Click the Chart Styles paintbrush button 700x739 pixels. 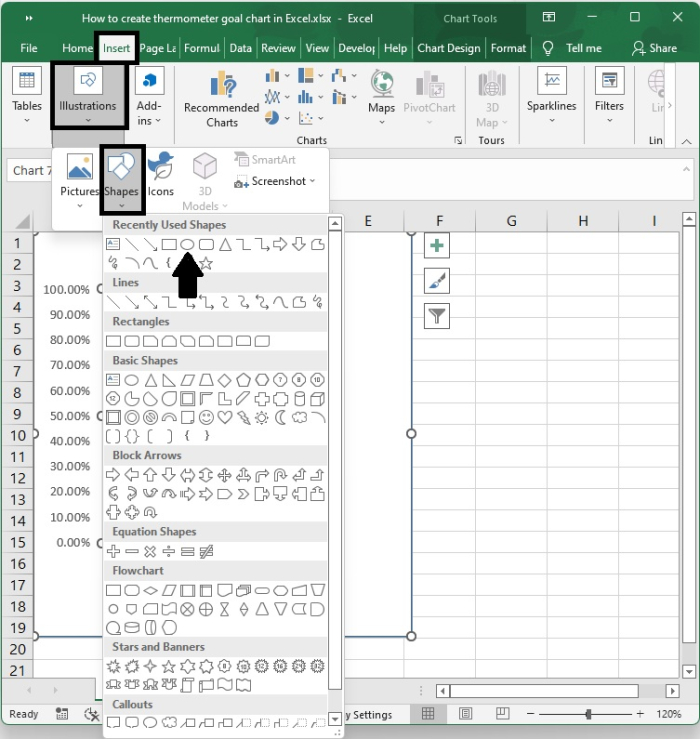click(436, 281)
